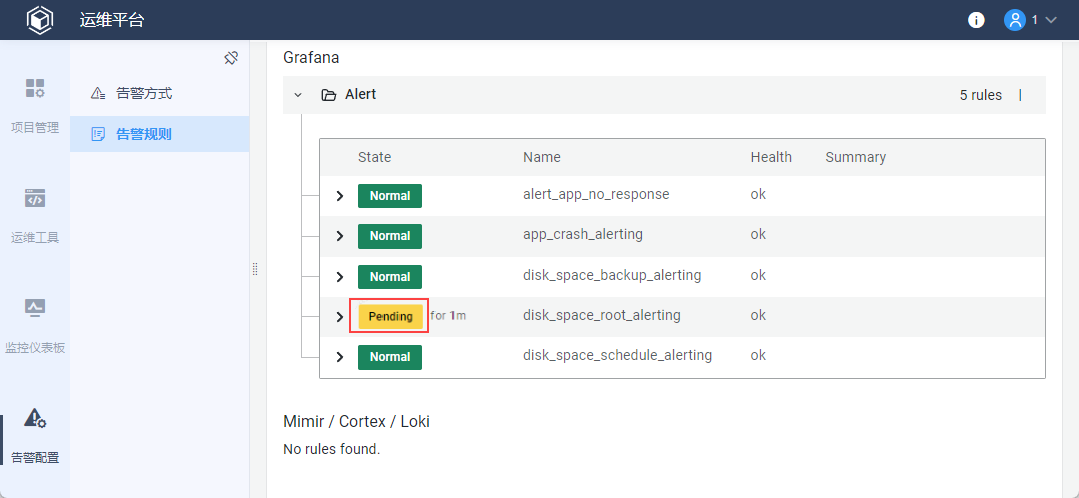This screenshot has width=1079, height=498.
Task: Click the sidebar resize drag handle
Action: coord(255,269)
